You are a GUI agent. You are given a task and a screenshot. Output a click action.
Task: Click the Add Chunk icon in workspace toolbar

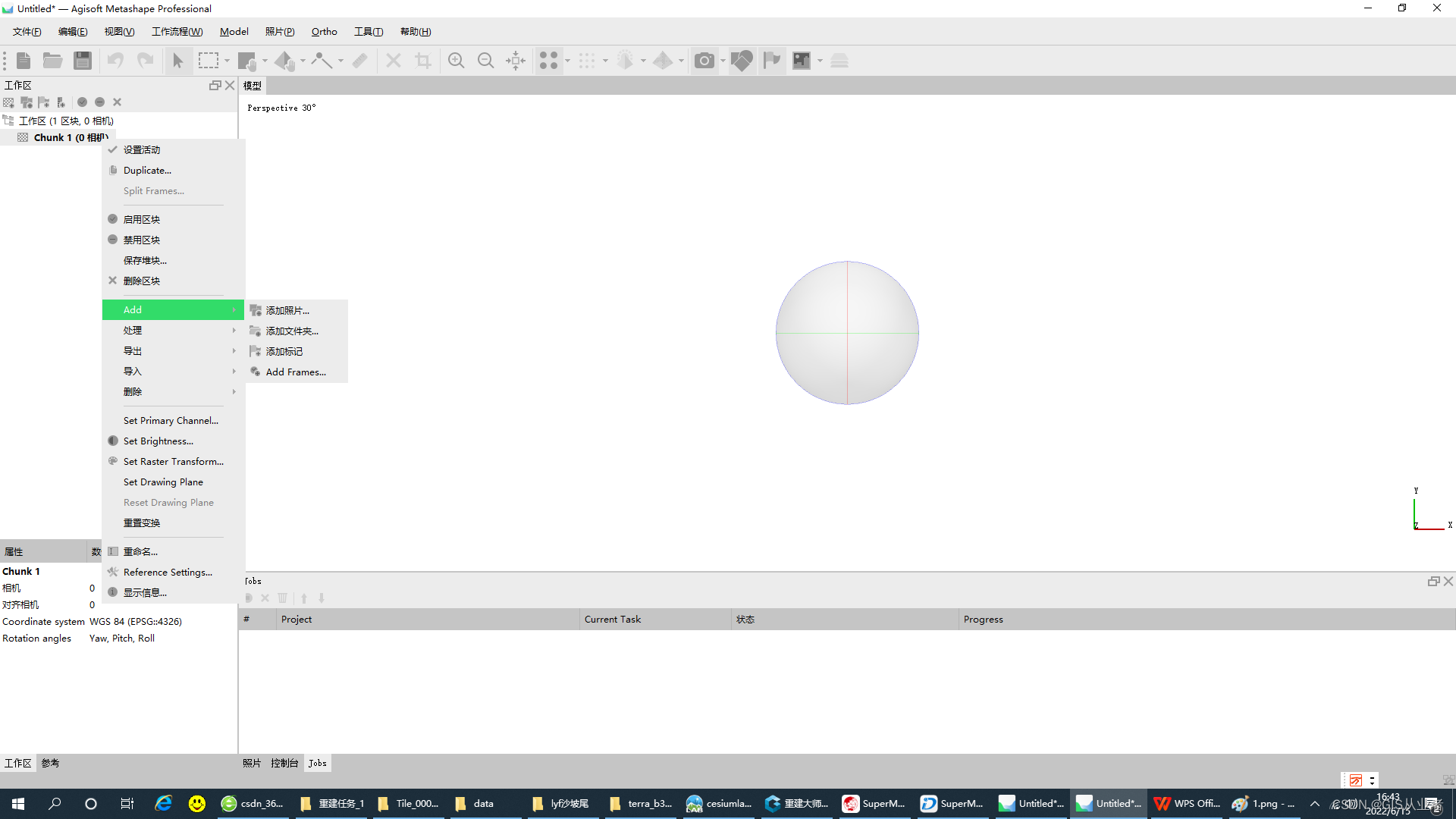click(9, 102)
